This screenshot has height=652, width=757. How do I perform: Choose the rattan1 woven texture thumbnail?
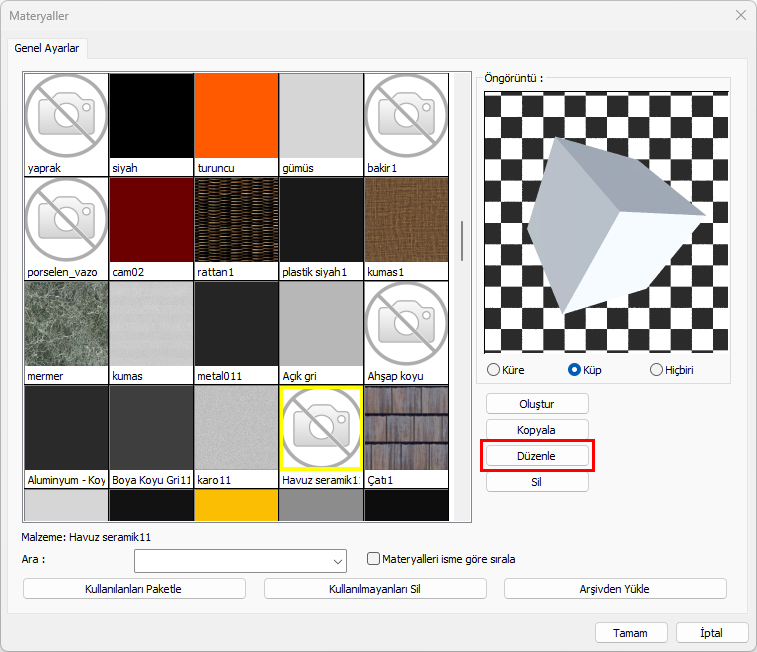(236, 220)
